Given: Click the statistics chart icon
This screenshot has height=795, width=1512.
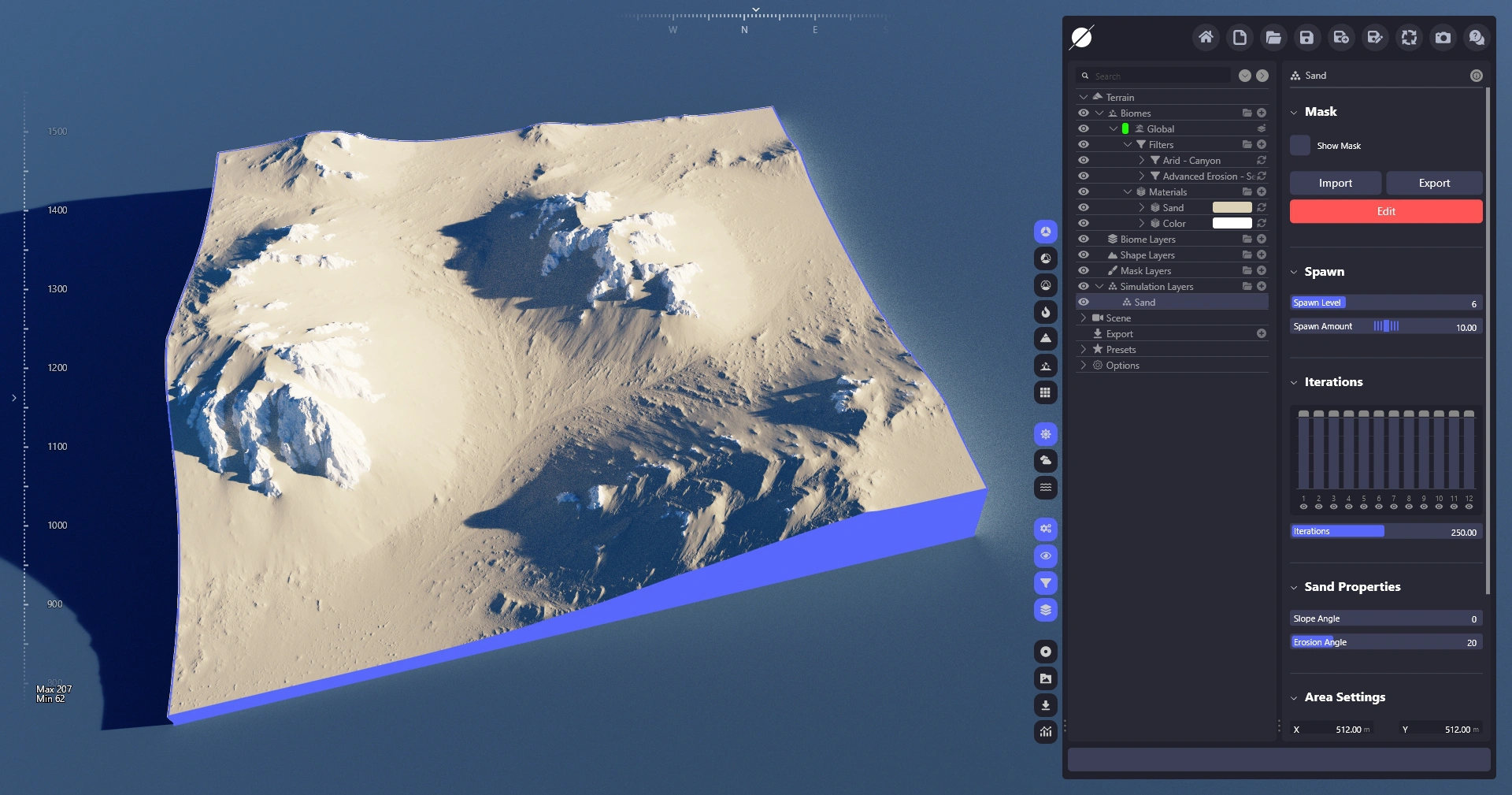Looking at the screenshot, I should tap(1046, 732).
